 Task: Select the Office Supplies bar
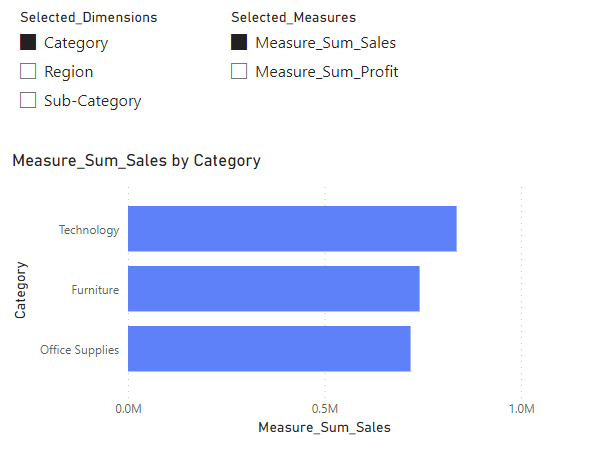(x=269, y=349)
